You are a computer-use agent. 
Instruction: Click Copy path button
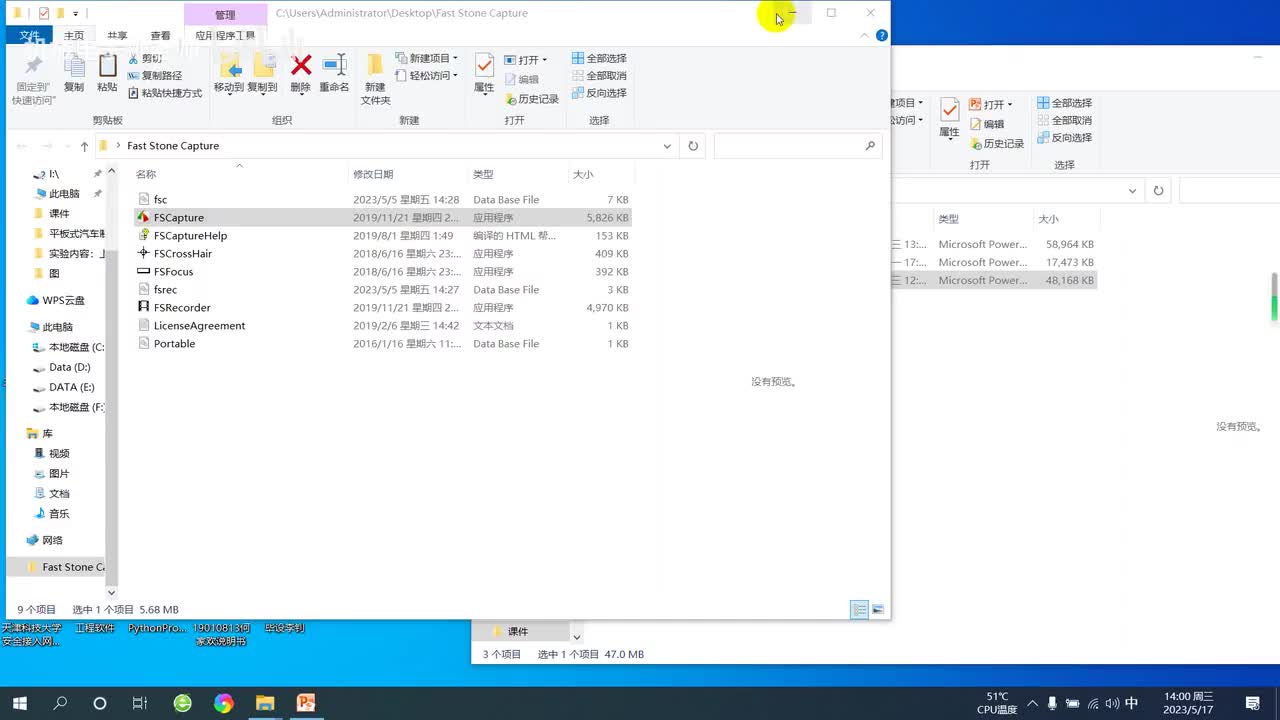(x=155, y=76)
